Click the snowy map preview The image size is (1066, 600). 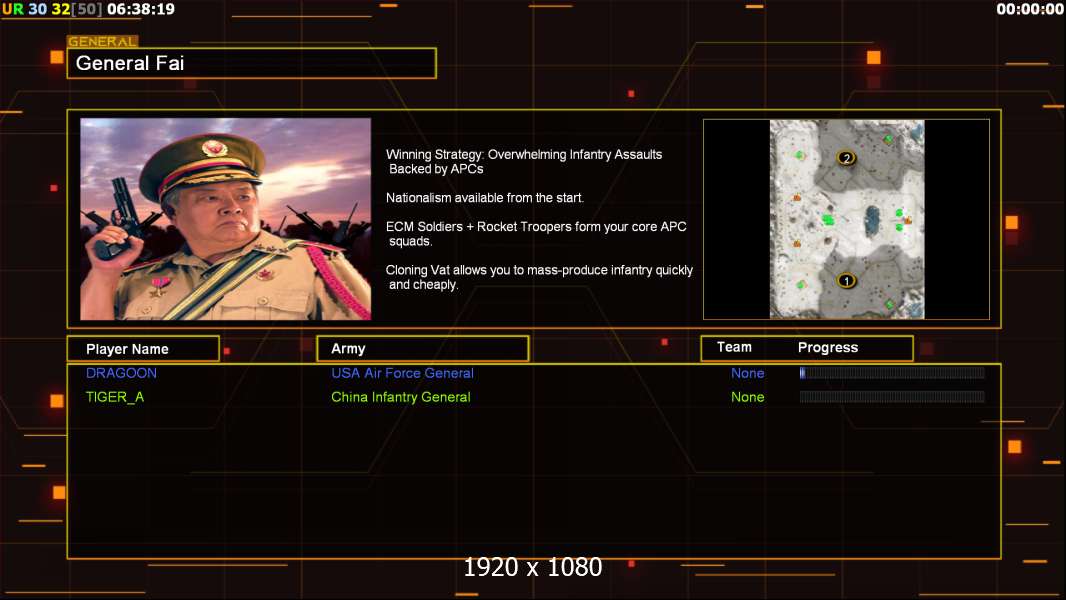coord(846,219)
